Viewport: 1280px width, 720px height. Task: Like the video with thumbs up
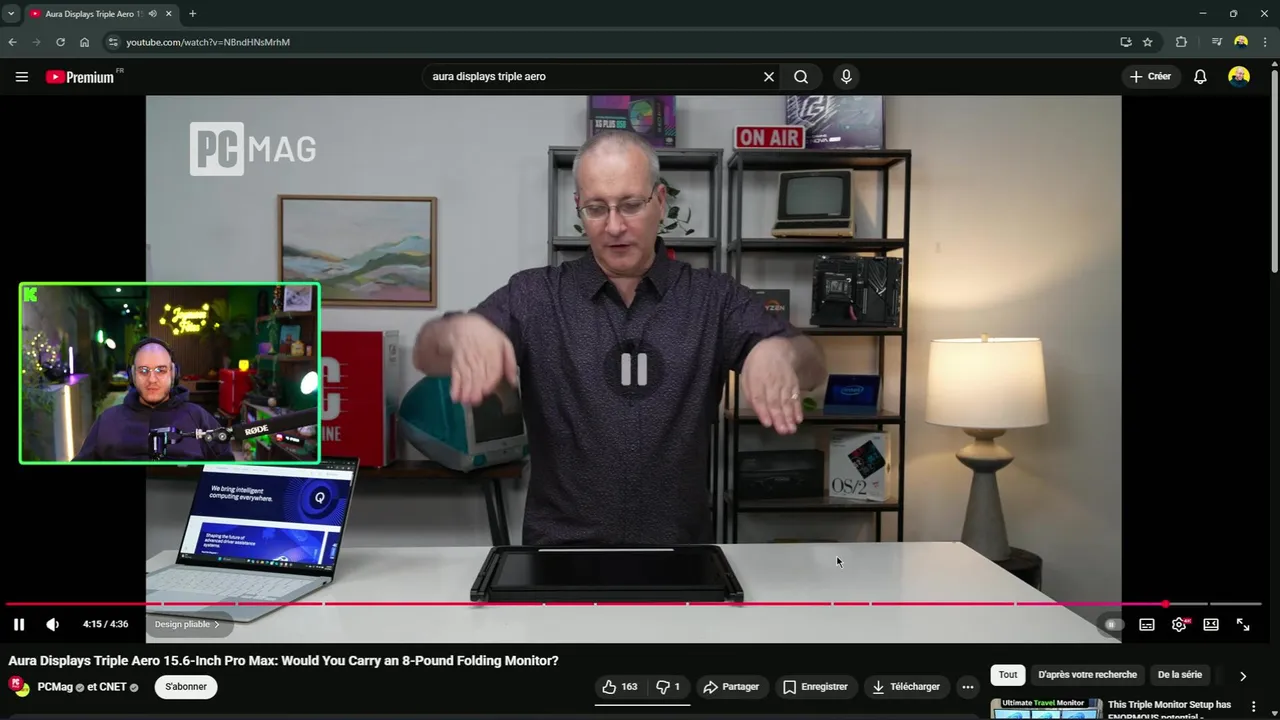pyautogui.click(x=618, y=687)
